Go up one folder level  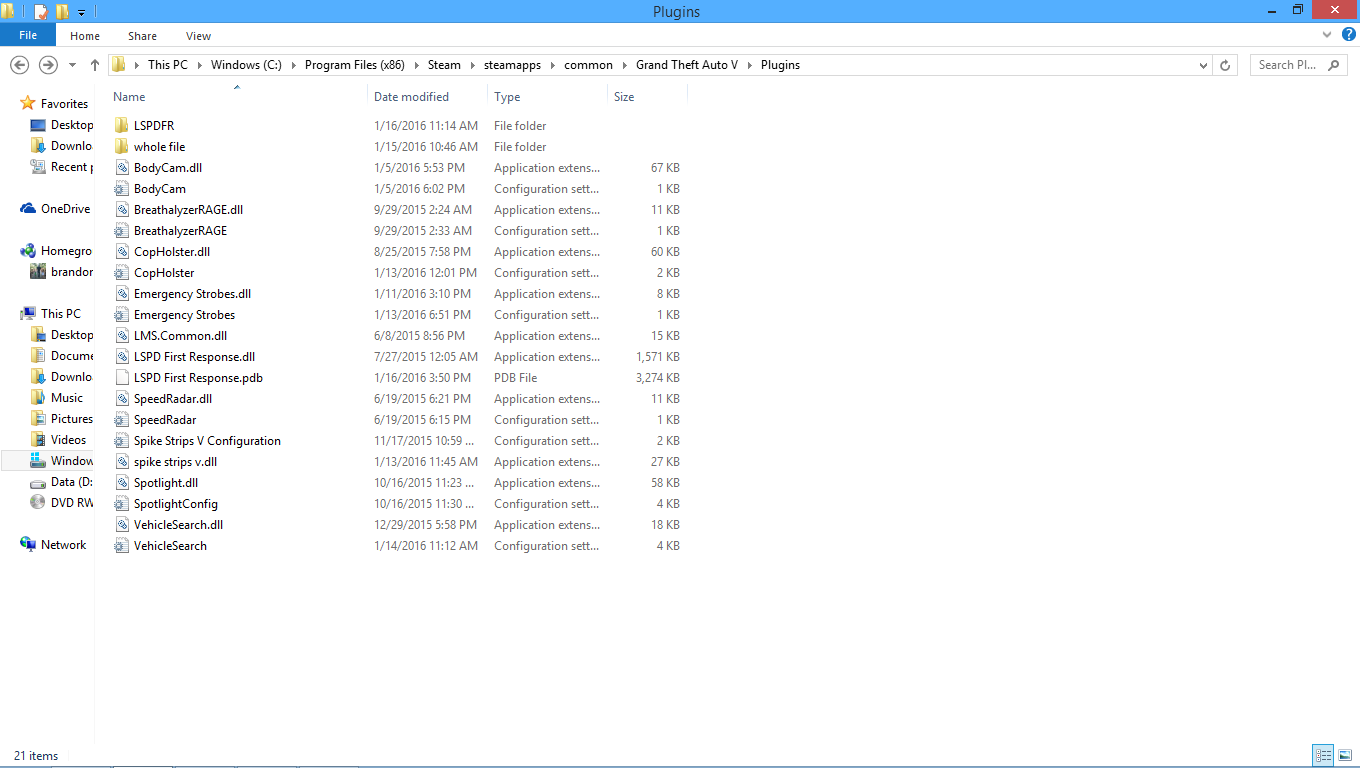[x=95, y=65]
